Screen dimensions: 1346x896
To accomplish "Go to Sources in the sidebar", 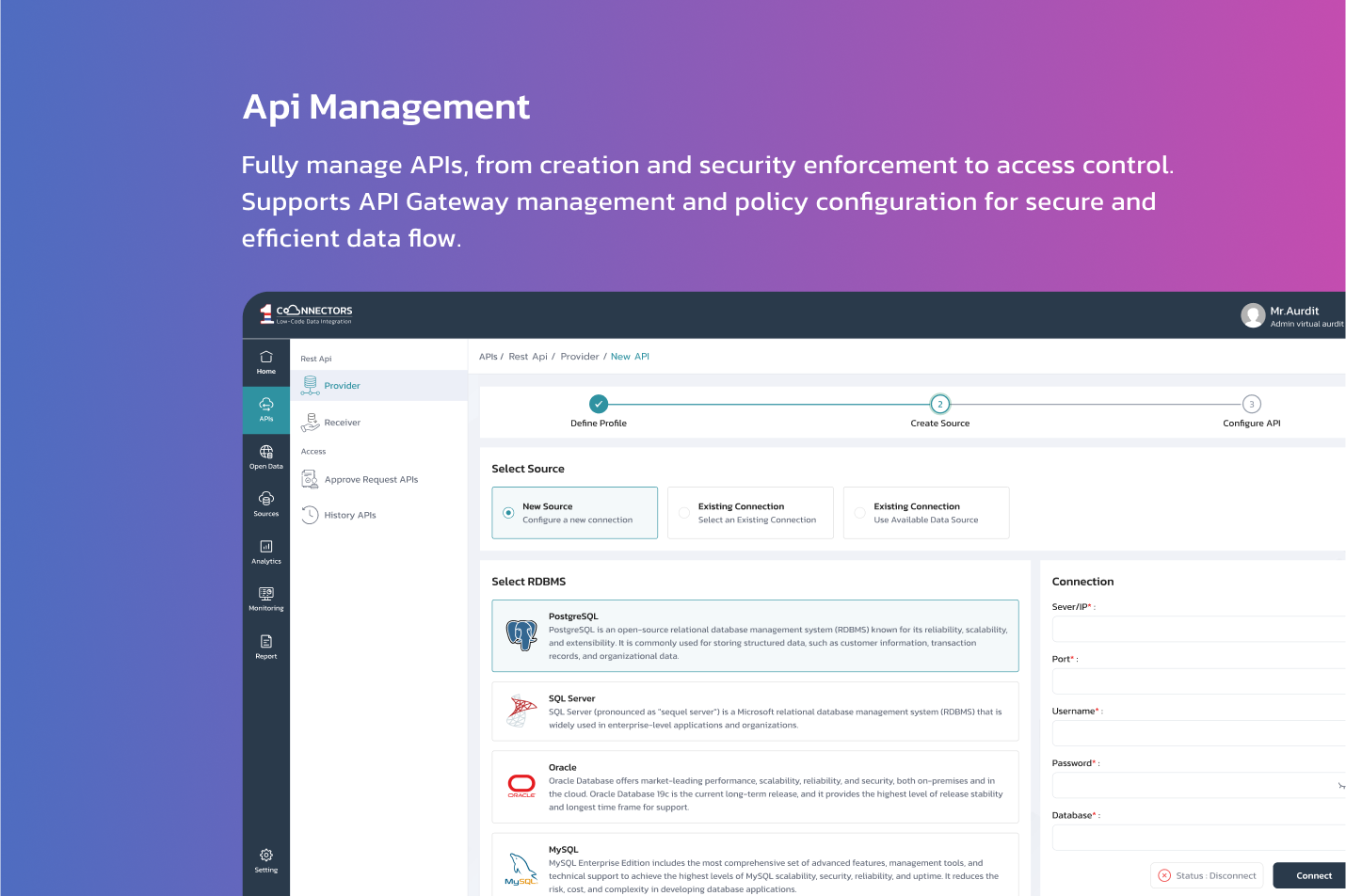I will (x=266, y=504).
